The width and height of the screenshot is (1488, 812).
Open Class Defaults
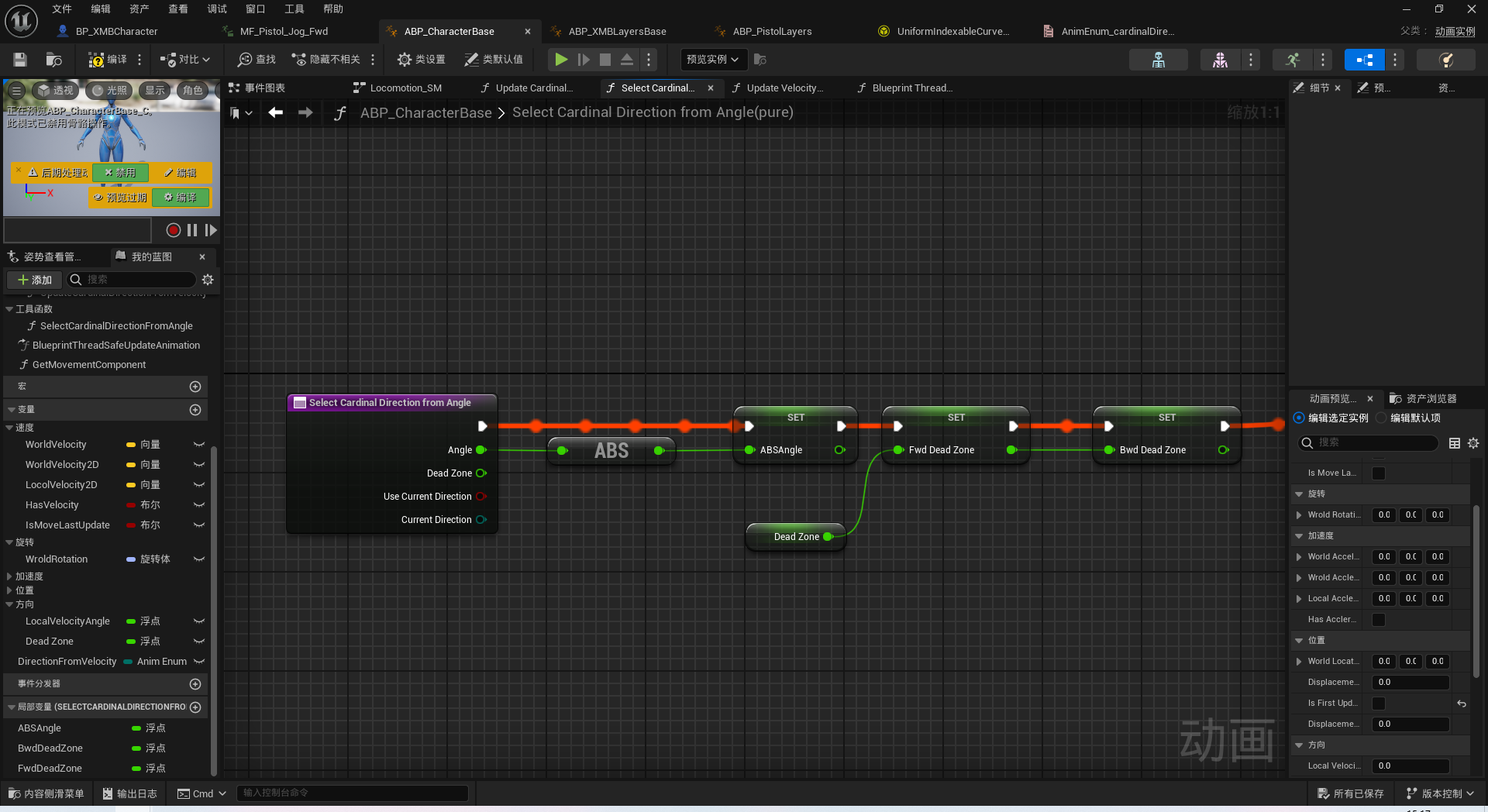click(x=494, y=60)
